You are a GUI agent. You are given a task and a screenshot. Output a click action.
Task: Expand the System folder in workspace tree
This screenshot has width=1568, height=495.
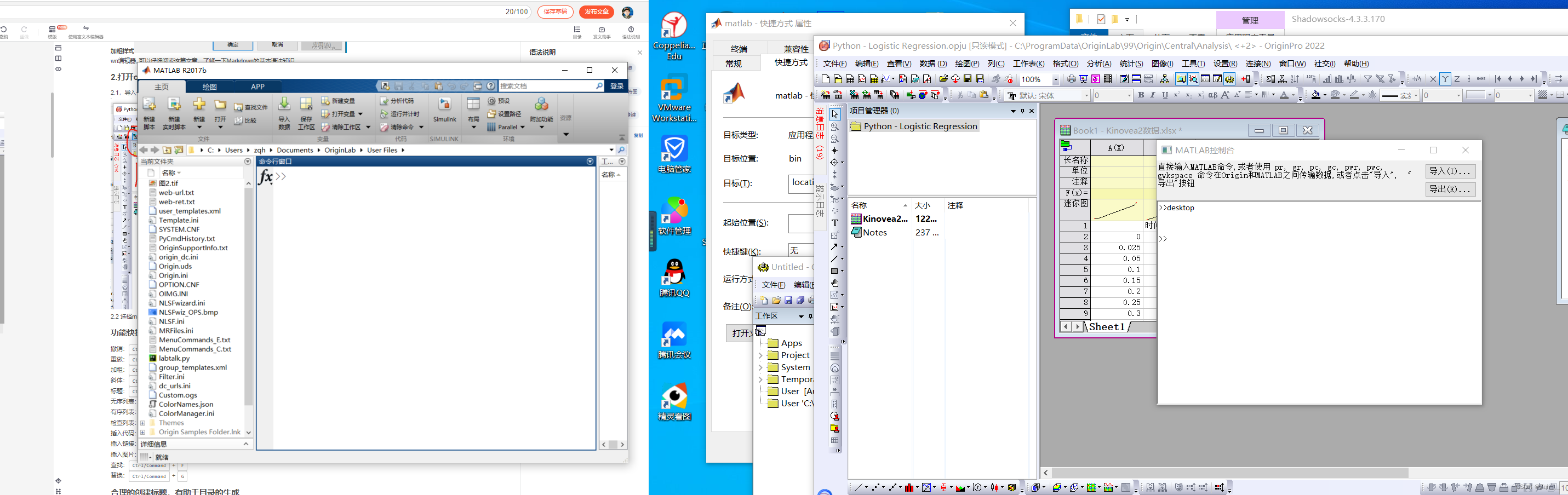coord(760,367)
